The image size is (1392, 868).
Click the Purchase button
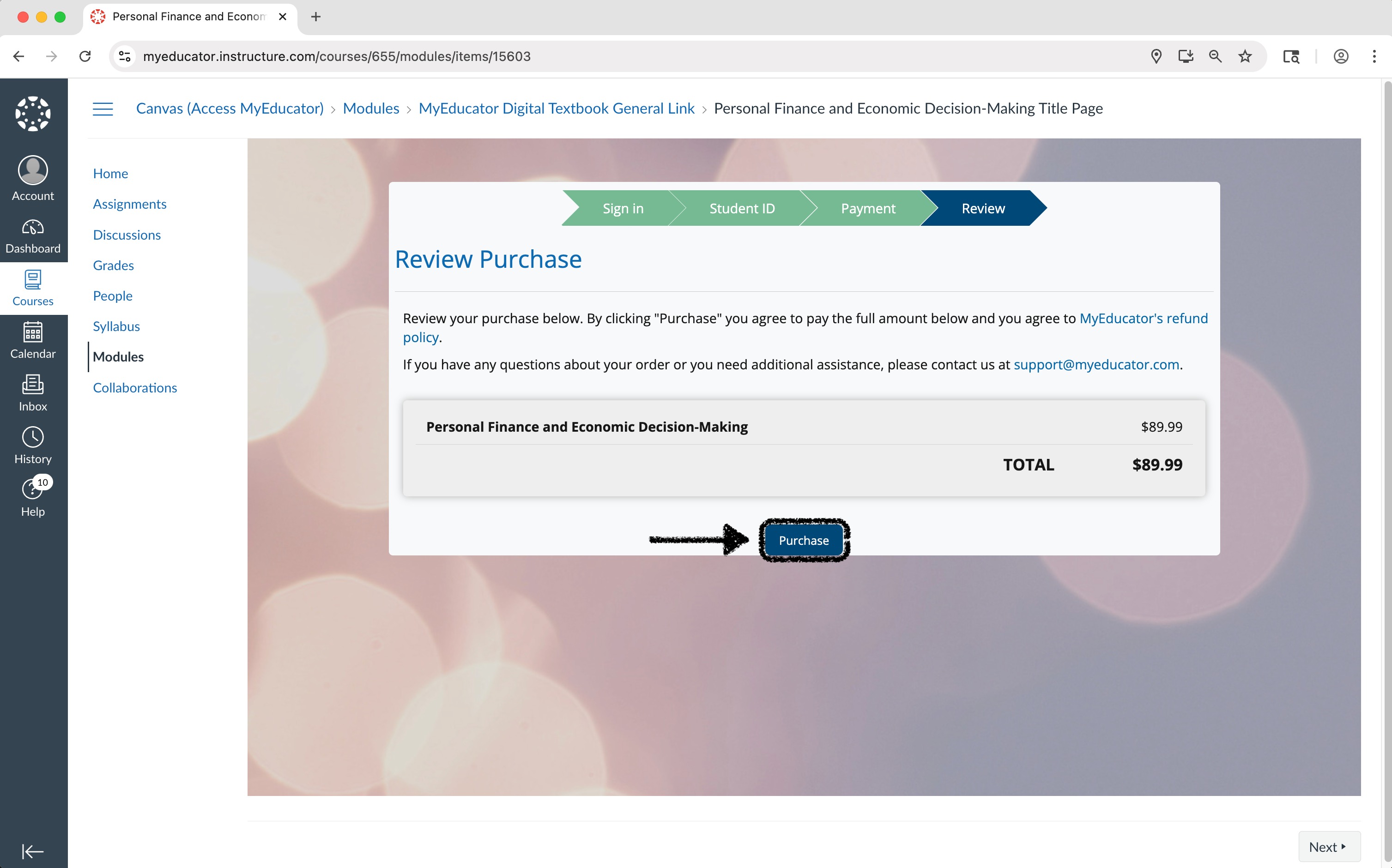click(804, 540)
